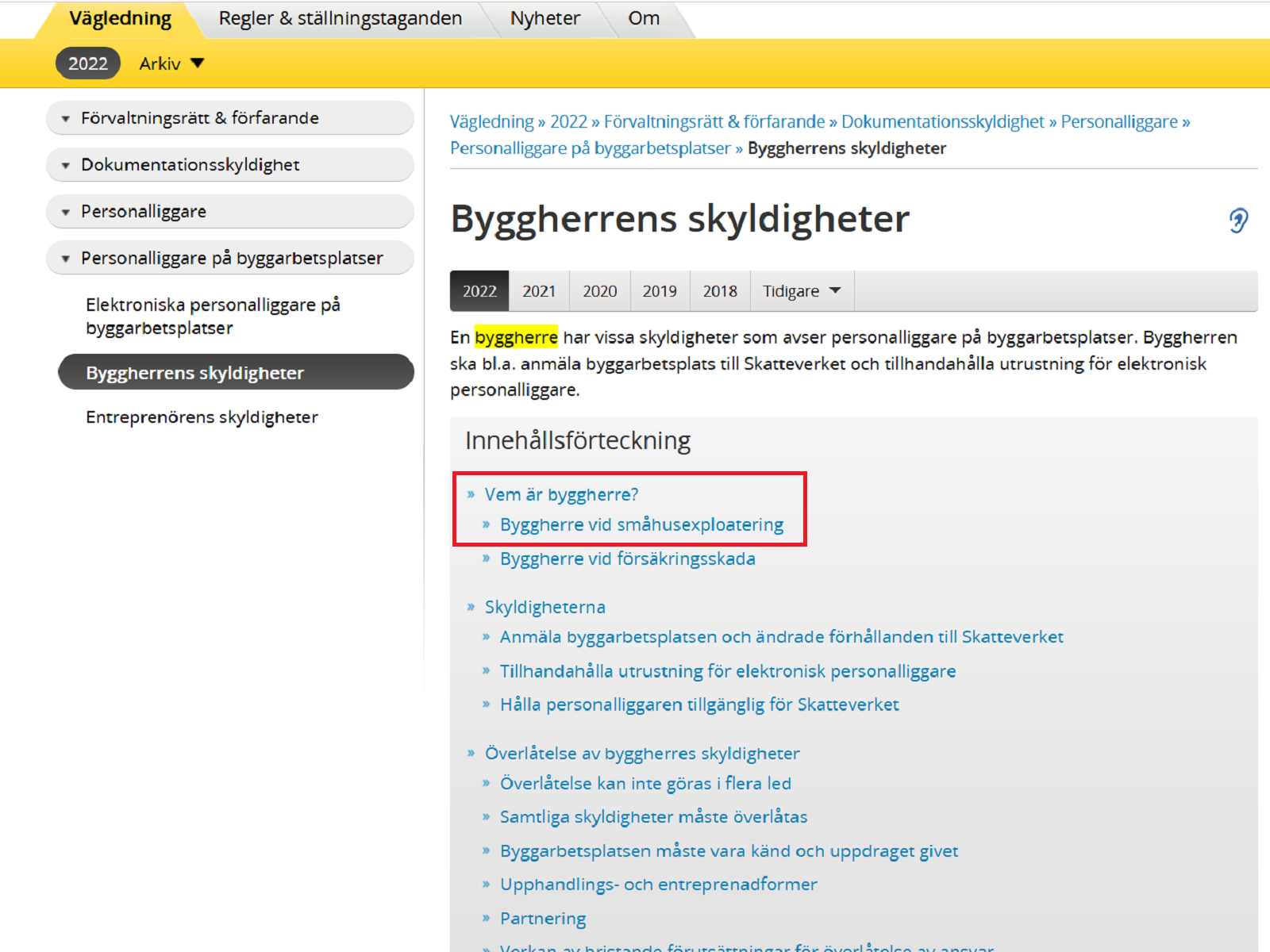This screenshot has width=1270, height=952.
Task: Expand Dokumentationsskyldighet sidebar section
Action: pyautogui.click(x=230, y=165)
